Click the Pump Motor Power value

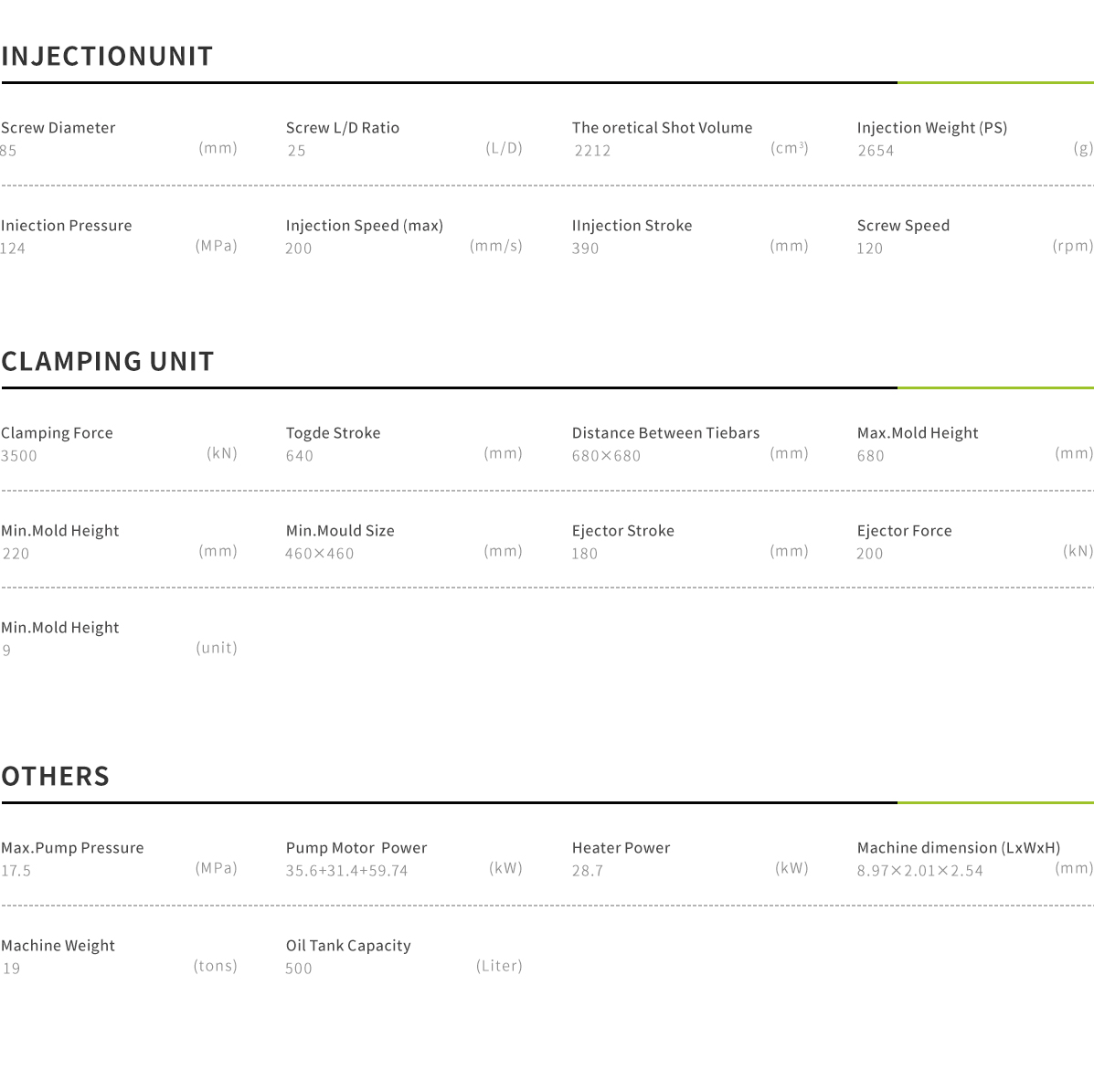[346, 871]
